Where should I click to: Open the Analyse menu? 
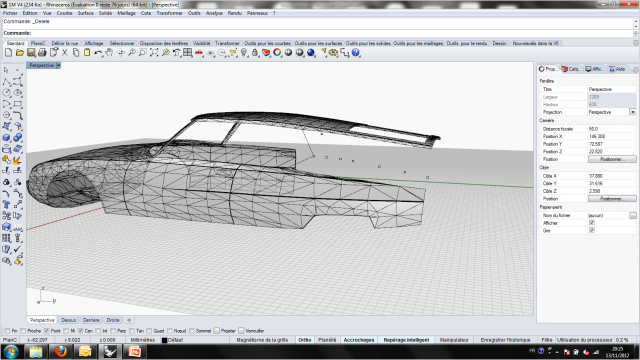coord(214,13)
